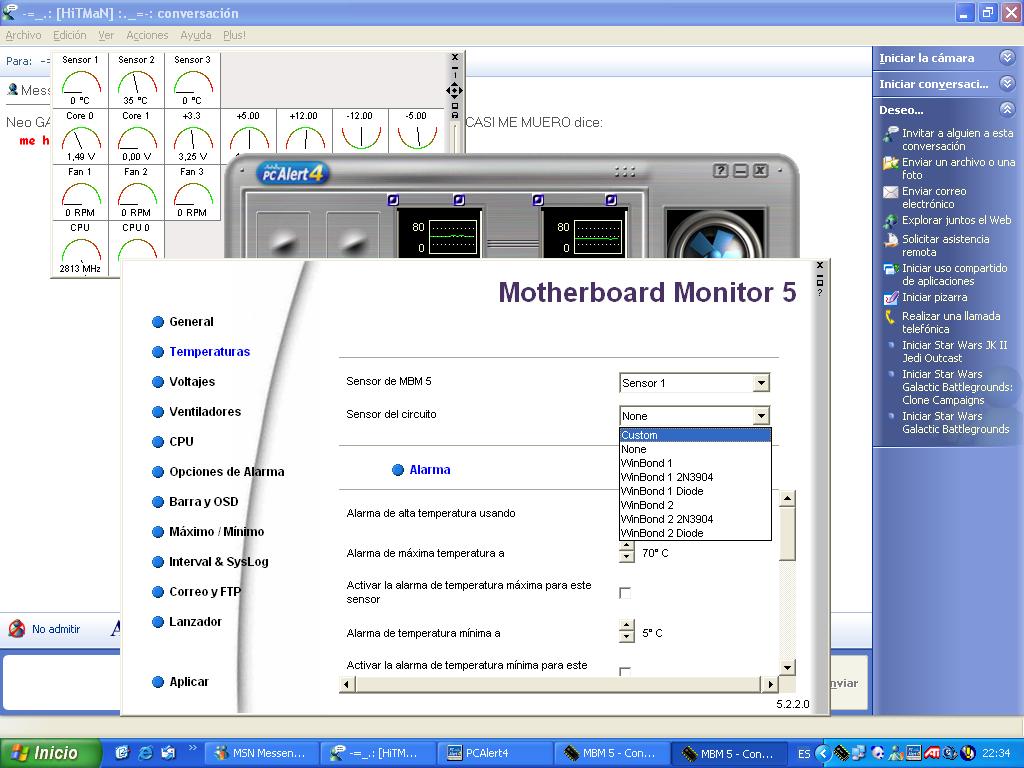Open the Ventiladores section
The height and width of the screenshot is (768, 1024).
[197, 411]
